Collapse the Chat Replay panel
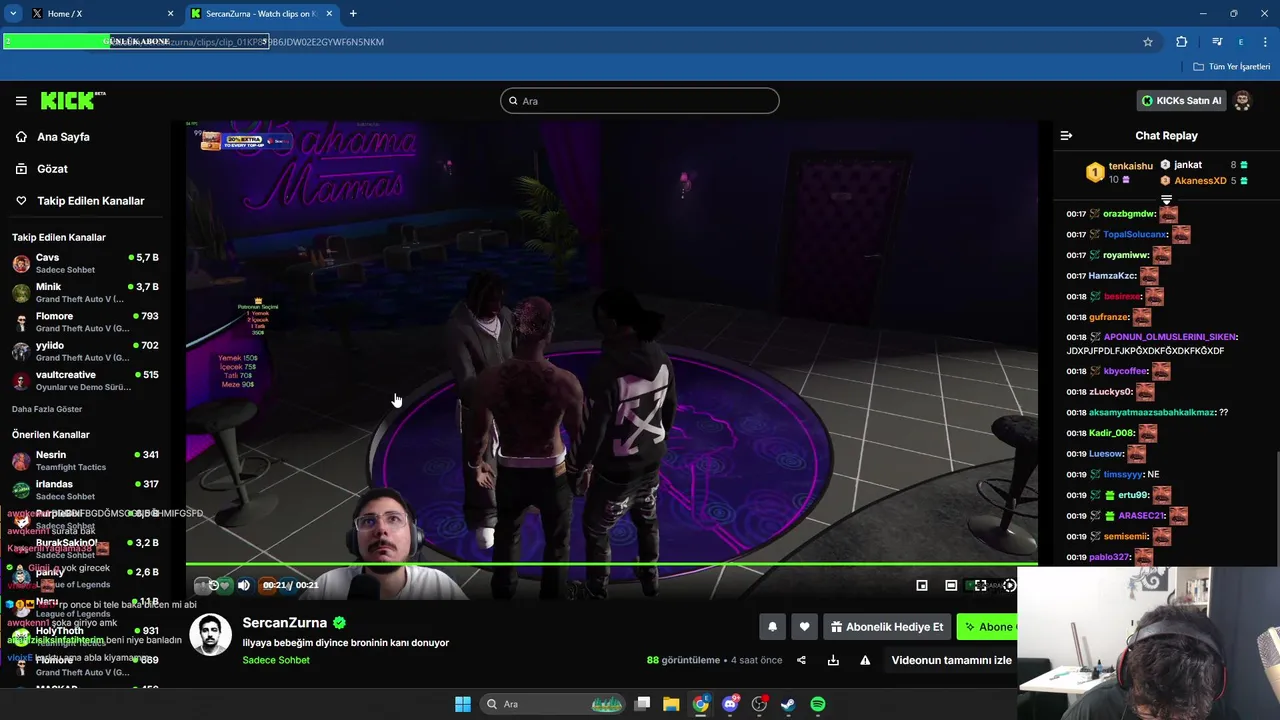Image resolution: width=1280 pixels, height=720 pixels. 1066,136
